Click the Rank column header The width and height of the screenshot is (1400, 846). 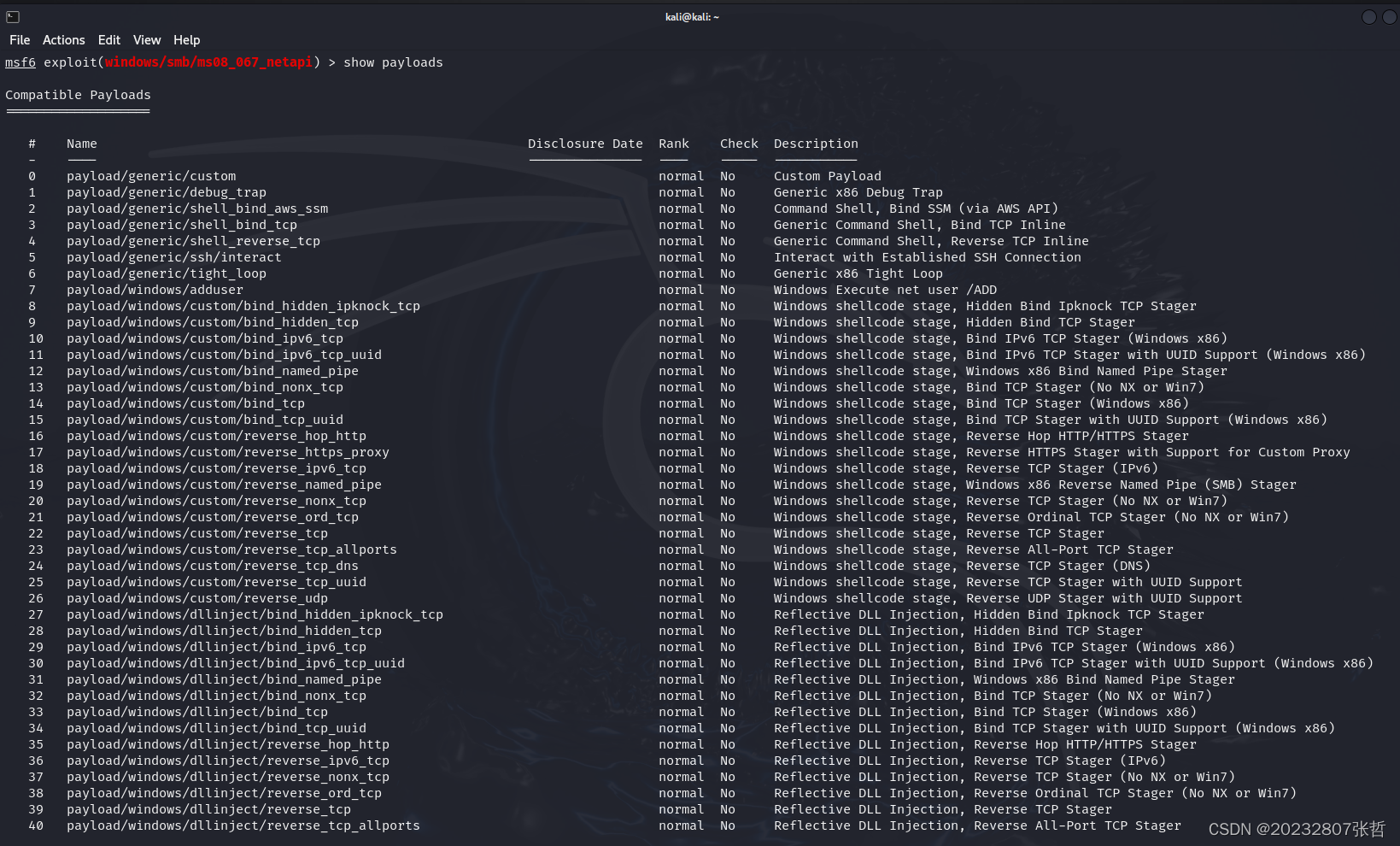click(x=674, y=144)
